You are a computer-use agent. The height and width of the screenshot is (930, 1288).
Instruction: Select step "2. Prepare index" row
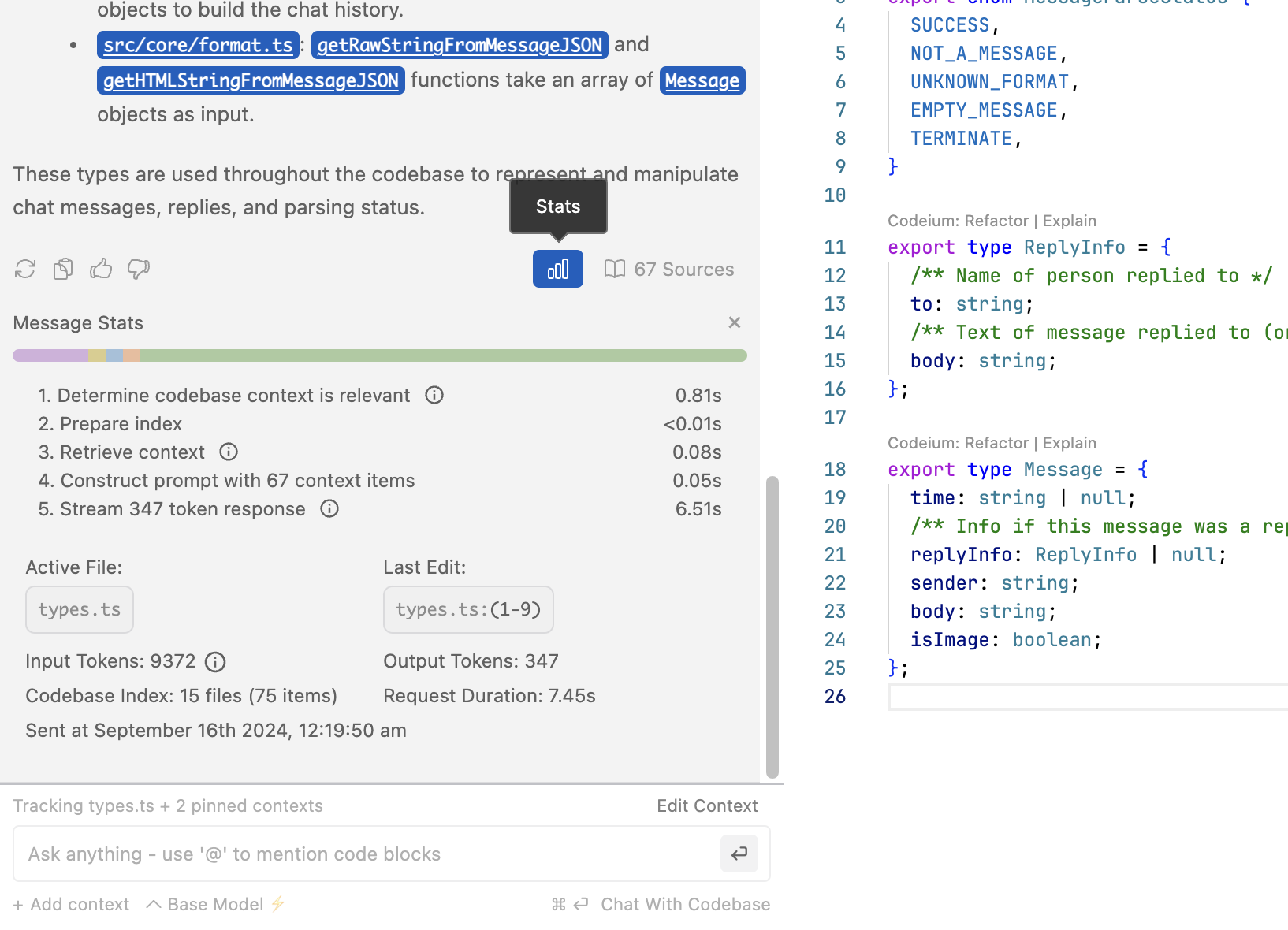coord(380,423)
